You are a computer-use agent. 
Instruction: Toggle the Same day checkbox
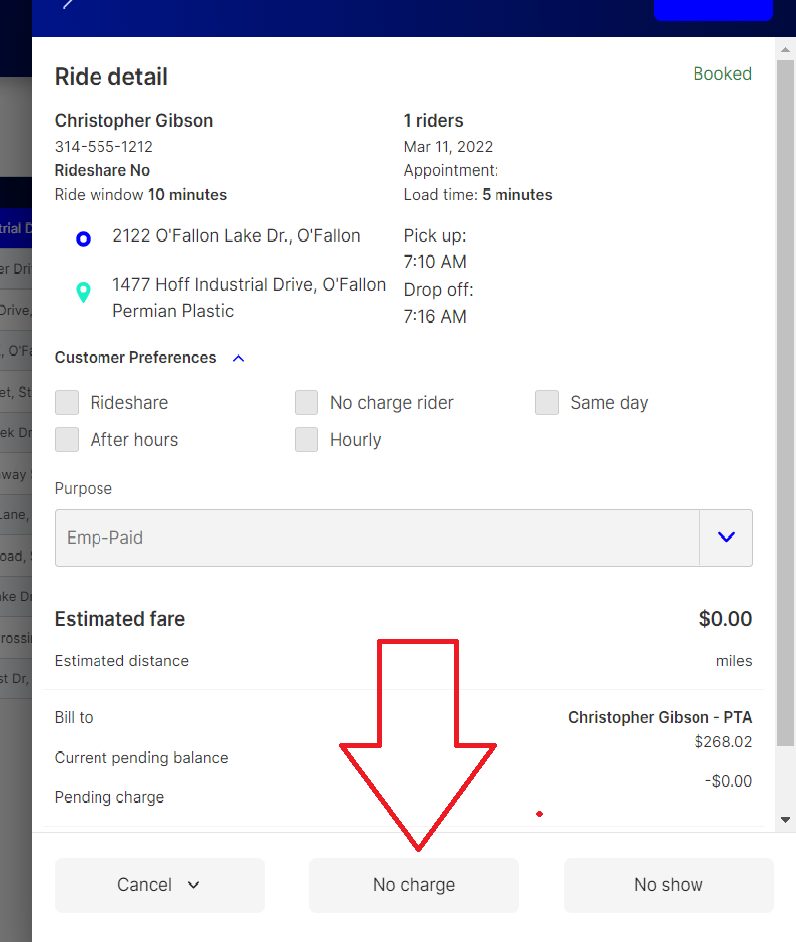tap(547, 403)
